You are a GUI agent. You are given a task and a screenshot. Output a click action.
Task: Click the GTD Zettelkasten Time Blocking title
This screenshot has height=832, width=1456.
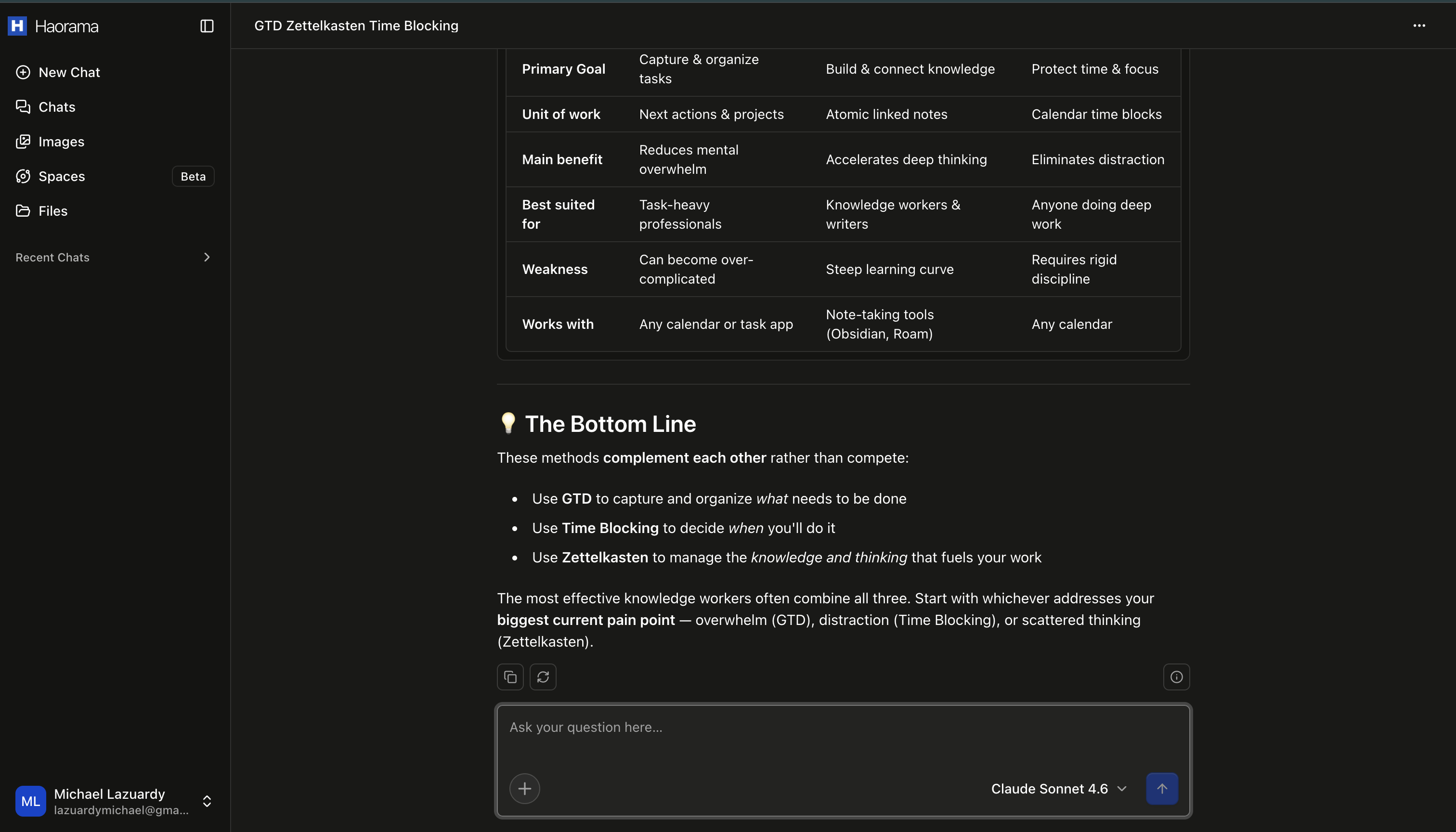pos(356,26)
